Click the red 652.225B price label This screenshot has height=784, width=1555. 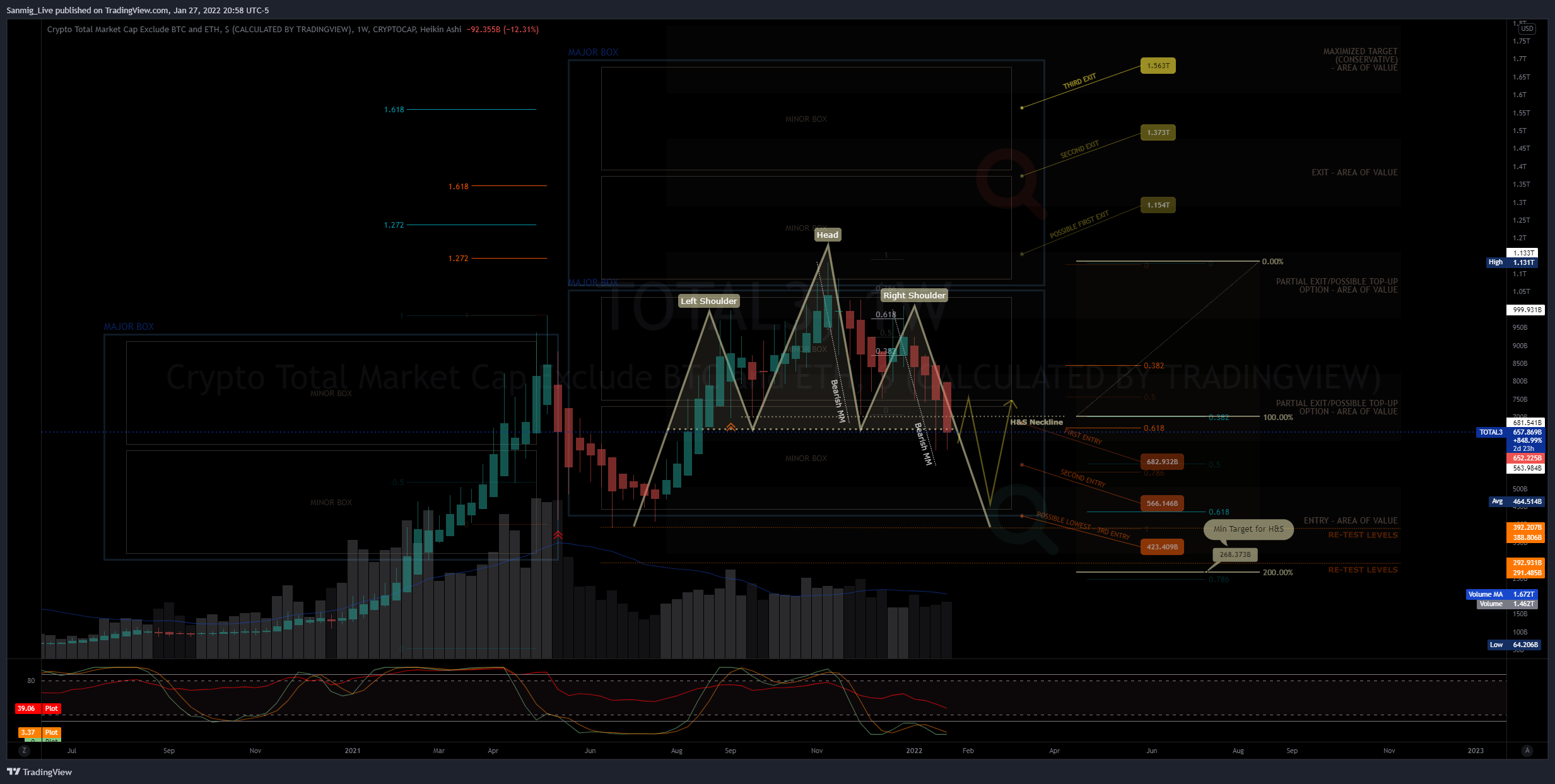1526,458
